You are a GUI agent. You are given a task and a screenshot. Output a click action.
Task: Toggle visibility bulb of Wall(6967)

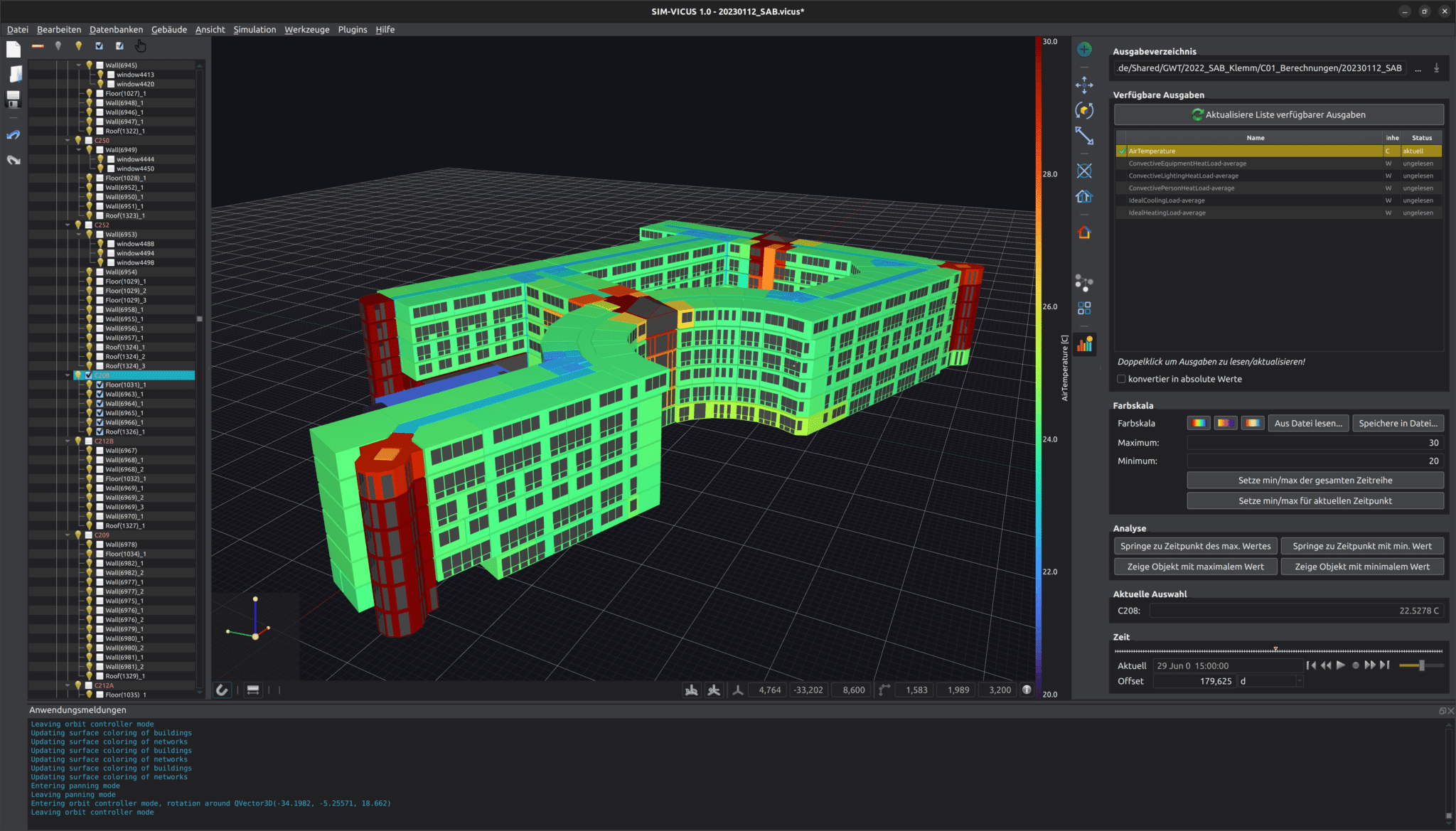click(x=89, y=451)
